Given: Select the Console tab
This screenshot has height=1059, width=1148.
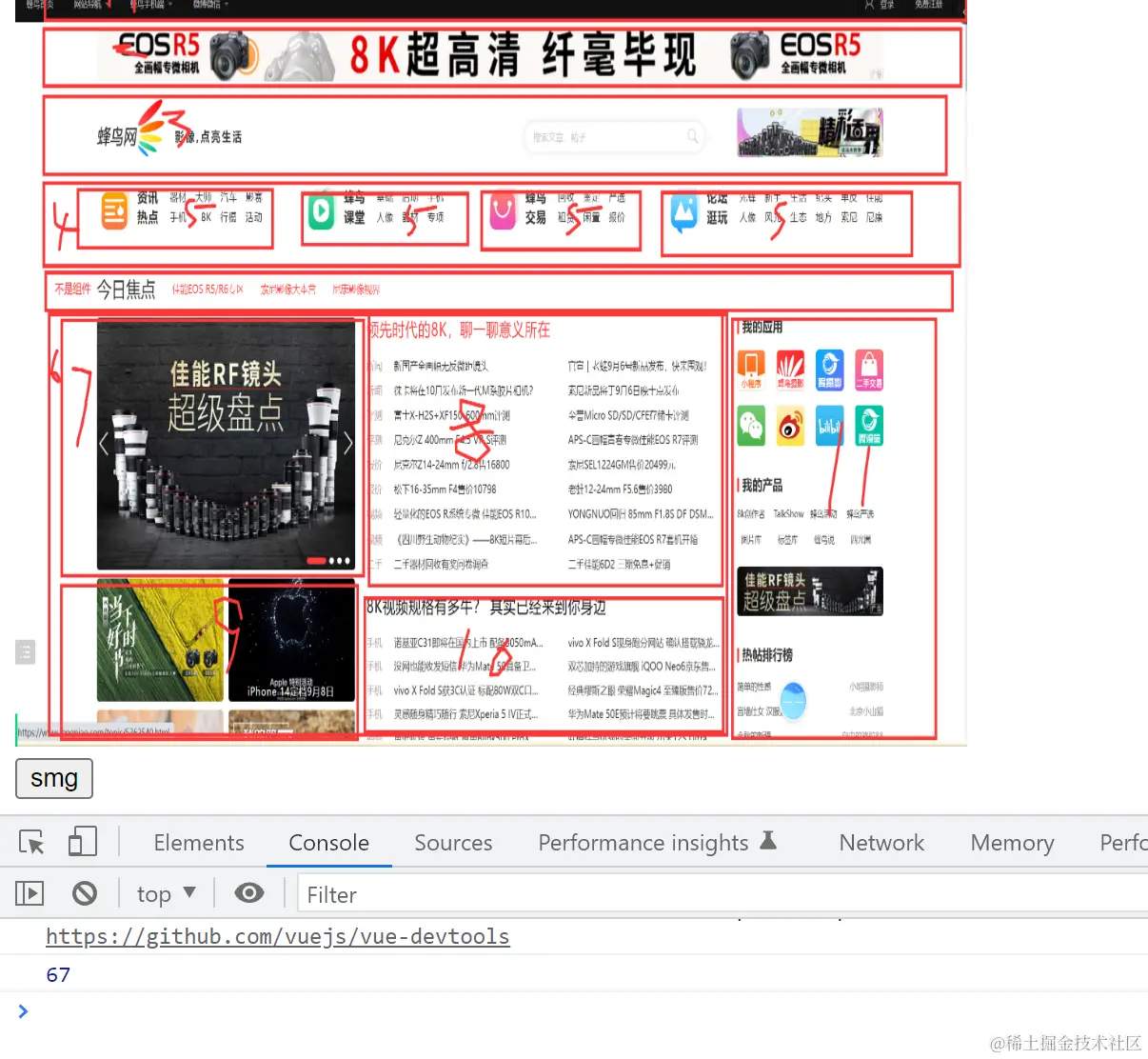Looking at the screenshot, I should pos(328,843).
